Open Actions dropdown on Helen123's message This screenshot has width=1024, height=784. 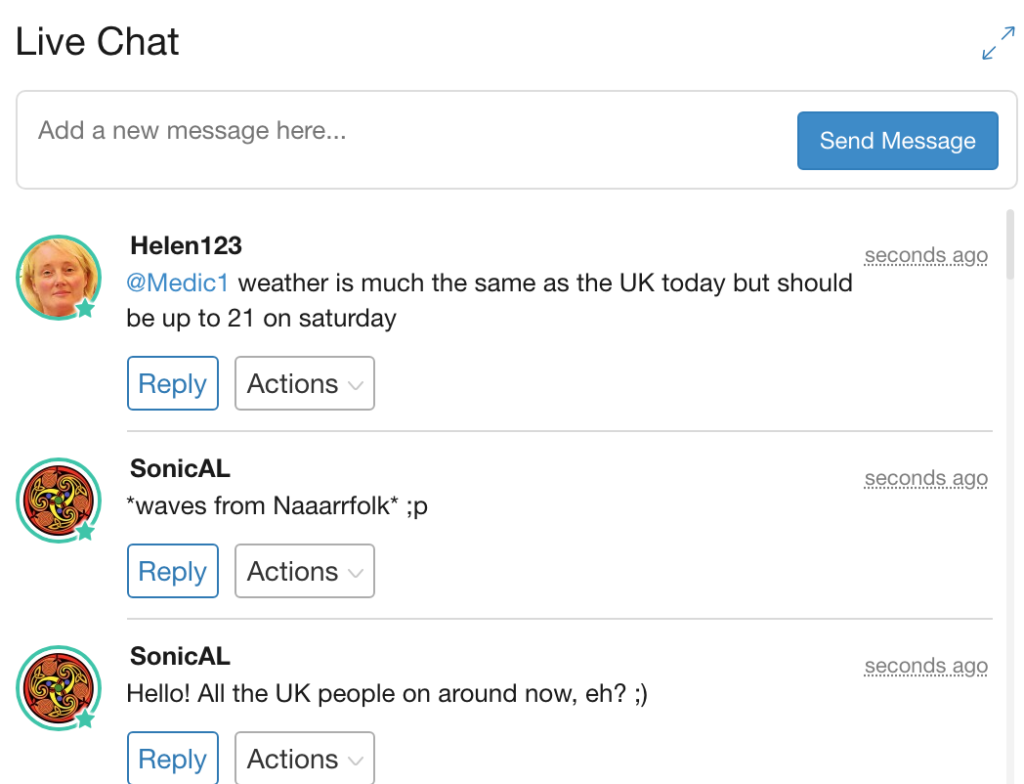(x=304, y=384)
